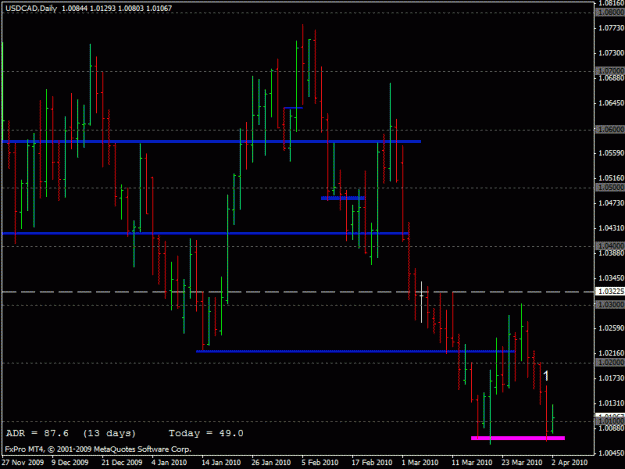Select the short blue segment near 1.04800
This screenshot has height=469, width=625.
343,198
